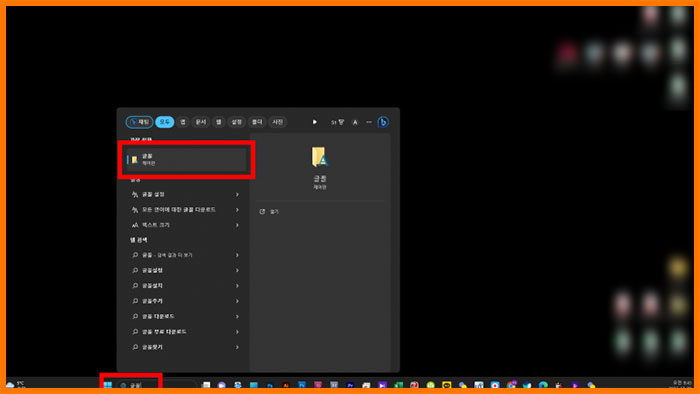Open the 채팅 chat filter
This screenshot has height=394, width=700.
click(139, 122)
